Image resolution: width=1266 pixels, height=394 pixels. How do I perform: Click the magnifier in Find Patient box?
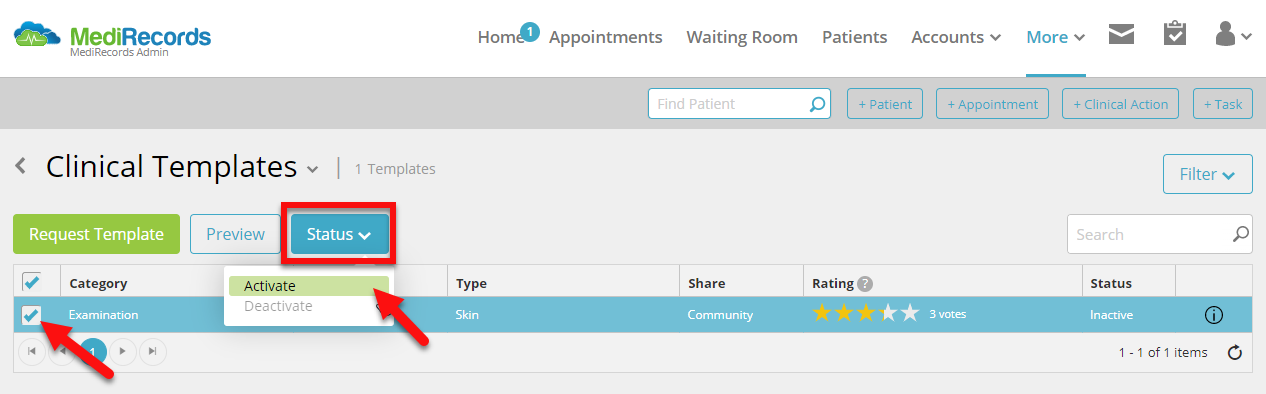click(x=817, y=104)
